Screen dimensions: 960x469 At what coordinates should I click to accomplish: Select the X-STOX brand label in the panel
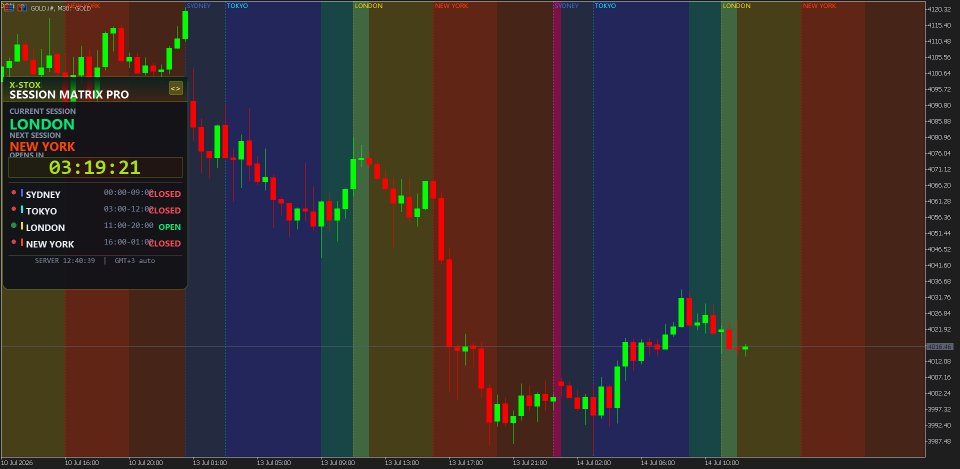pos(25,85)
